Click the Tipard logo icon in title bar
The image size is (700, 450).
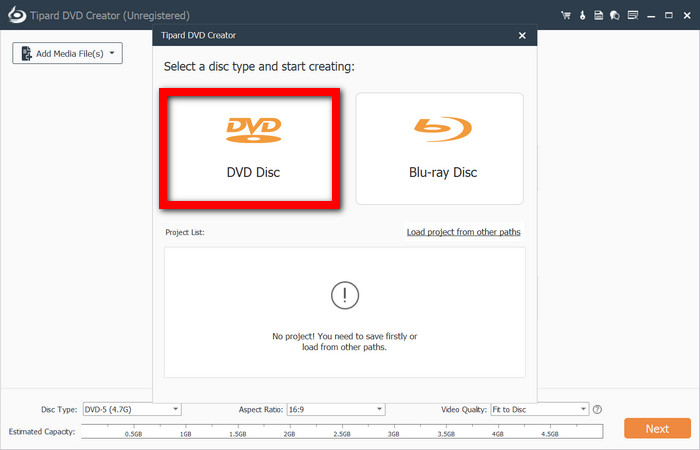click(x=17, y=15)
